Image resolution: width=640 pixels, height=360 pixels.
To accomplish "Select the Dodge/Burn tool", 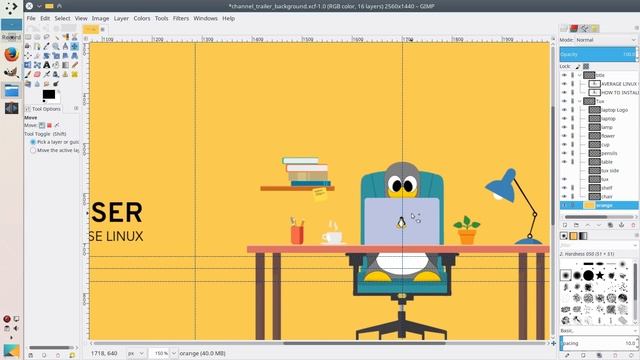I will click(56, 84).
